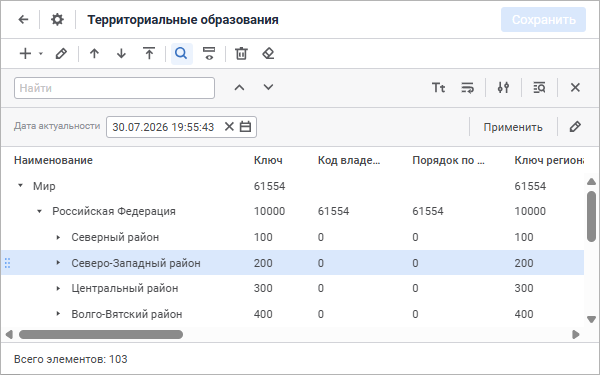Click the drag handle on Северо-Западный row
The height and width of the screenshot is (375, 600).
click(7, 263)
